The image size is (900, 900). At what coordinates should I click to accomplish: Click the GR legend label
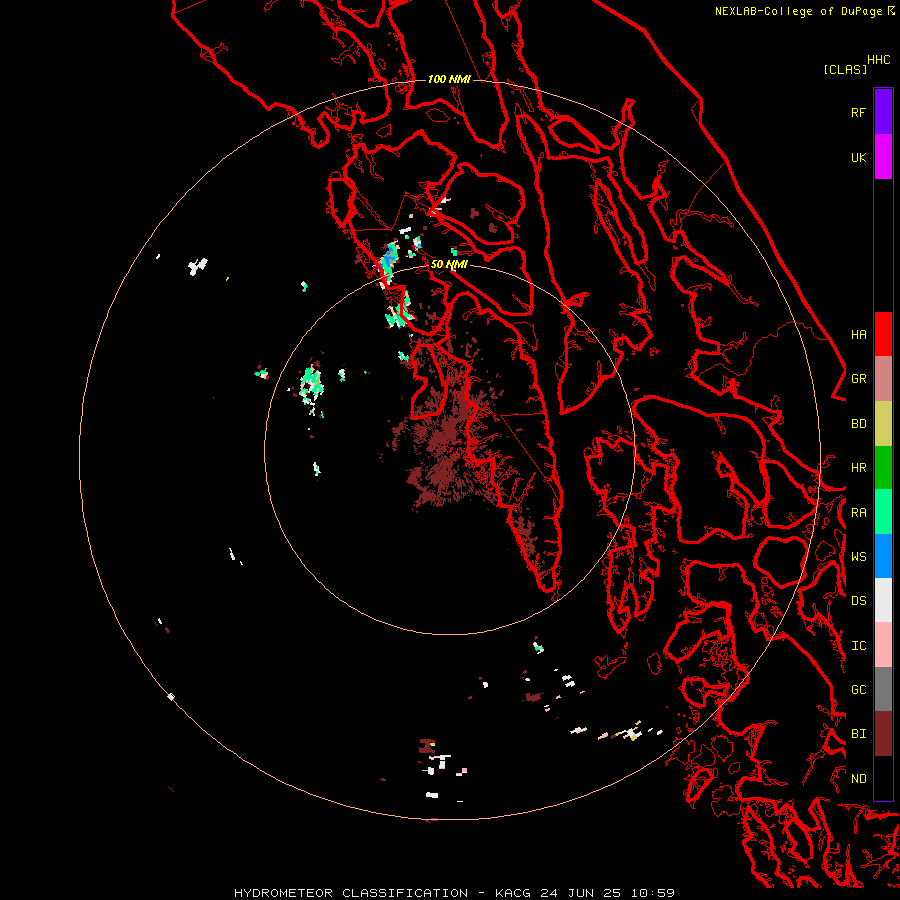pyautogui.click(x=858, y=379)
